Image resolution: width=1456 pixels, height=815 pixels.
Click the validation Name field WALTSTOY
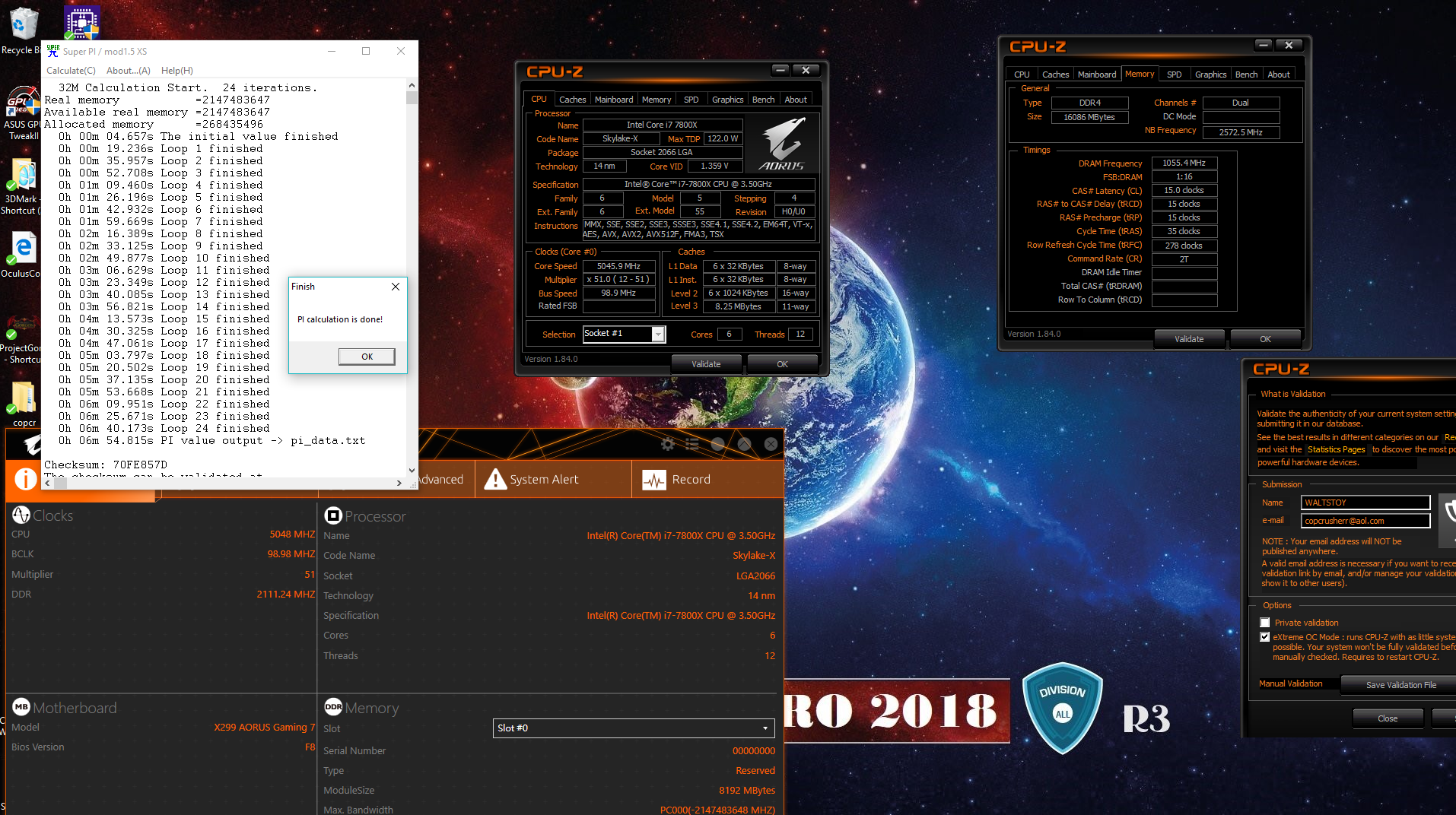point(1365,503)
